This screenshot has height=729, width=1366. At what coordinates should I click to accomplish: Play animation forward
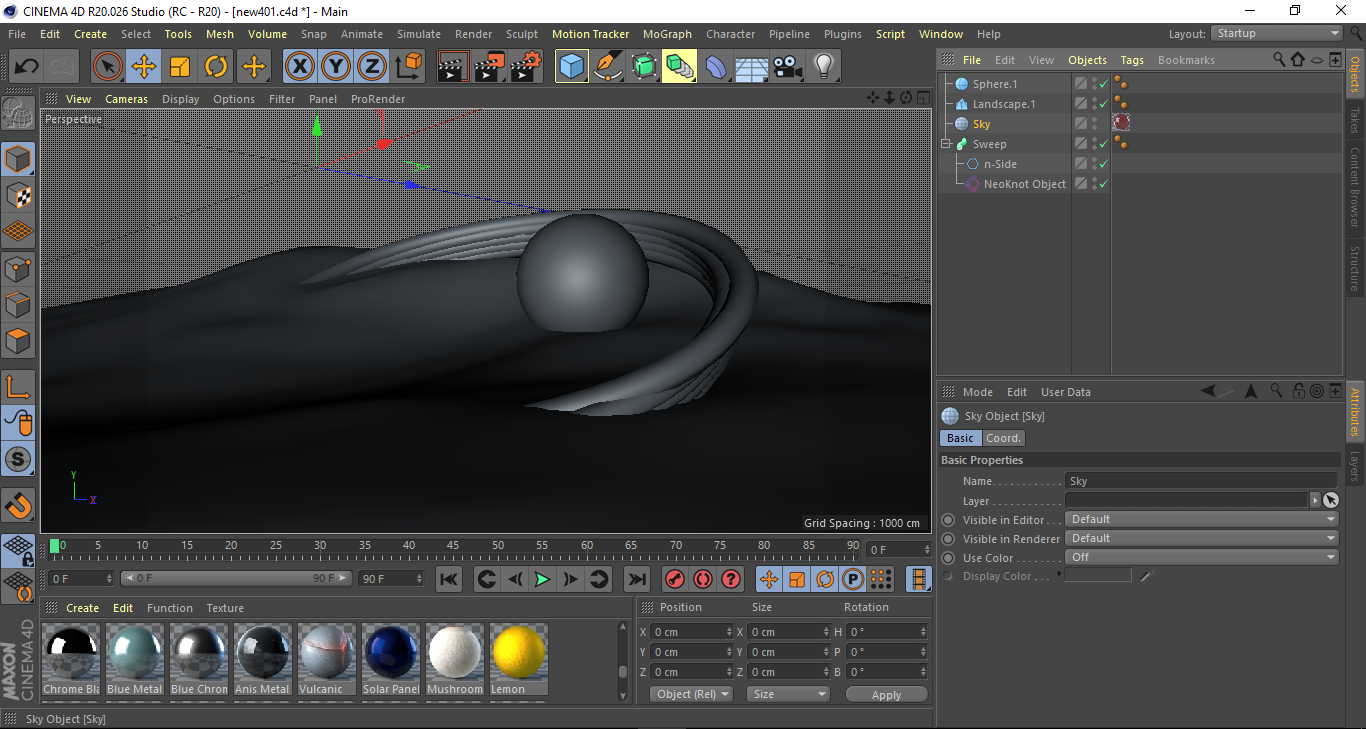[542, 579]
